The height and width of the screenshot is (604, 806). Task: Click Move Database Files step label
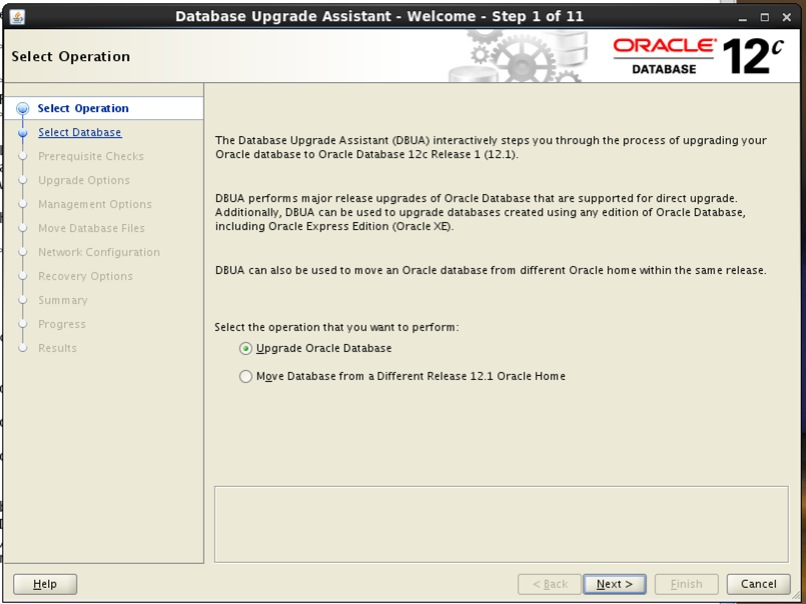tap(91, 228)
